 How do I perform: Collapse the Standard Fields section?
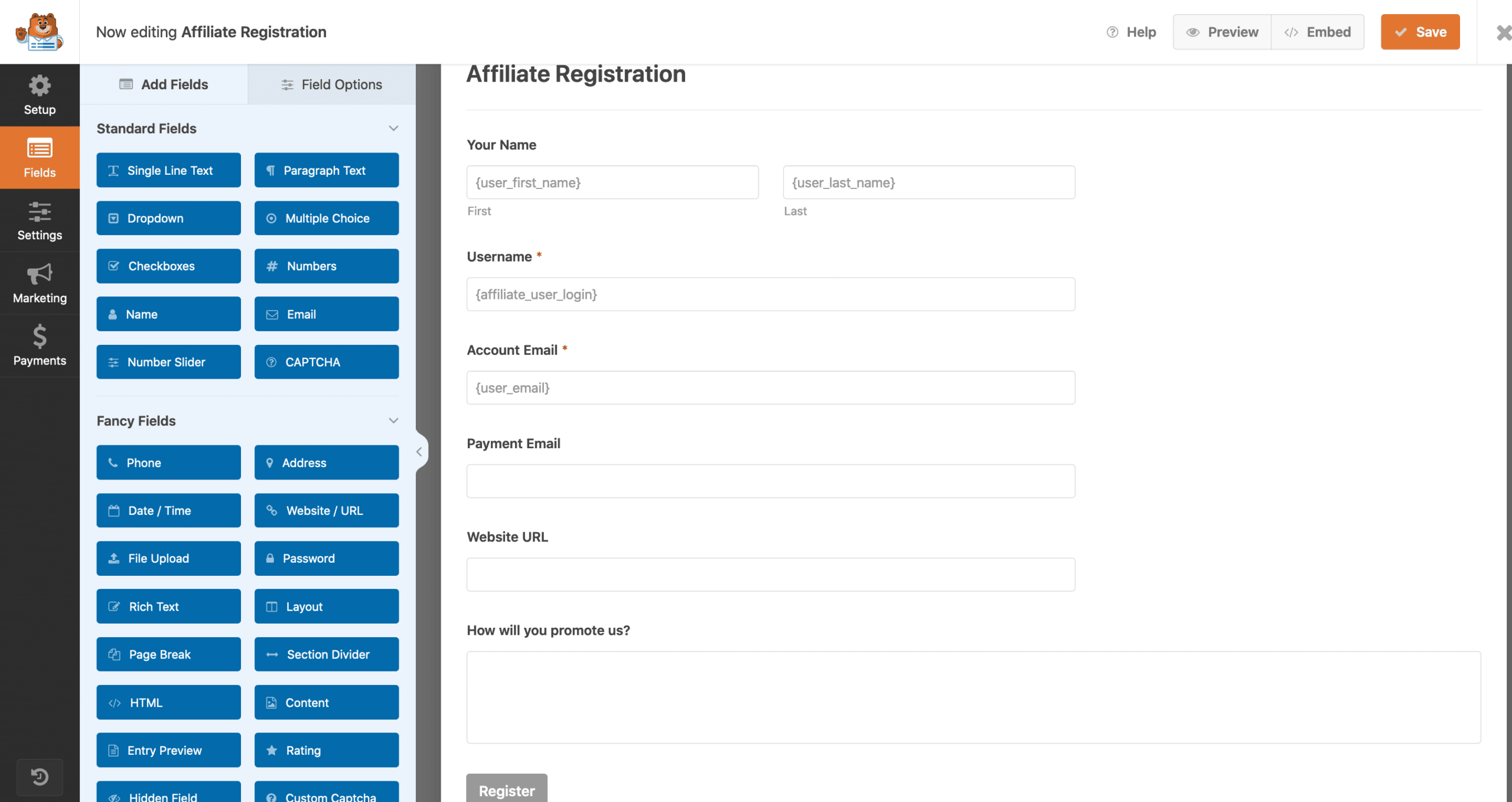[393, 128]
